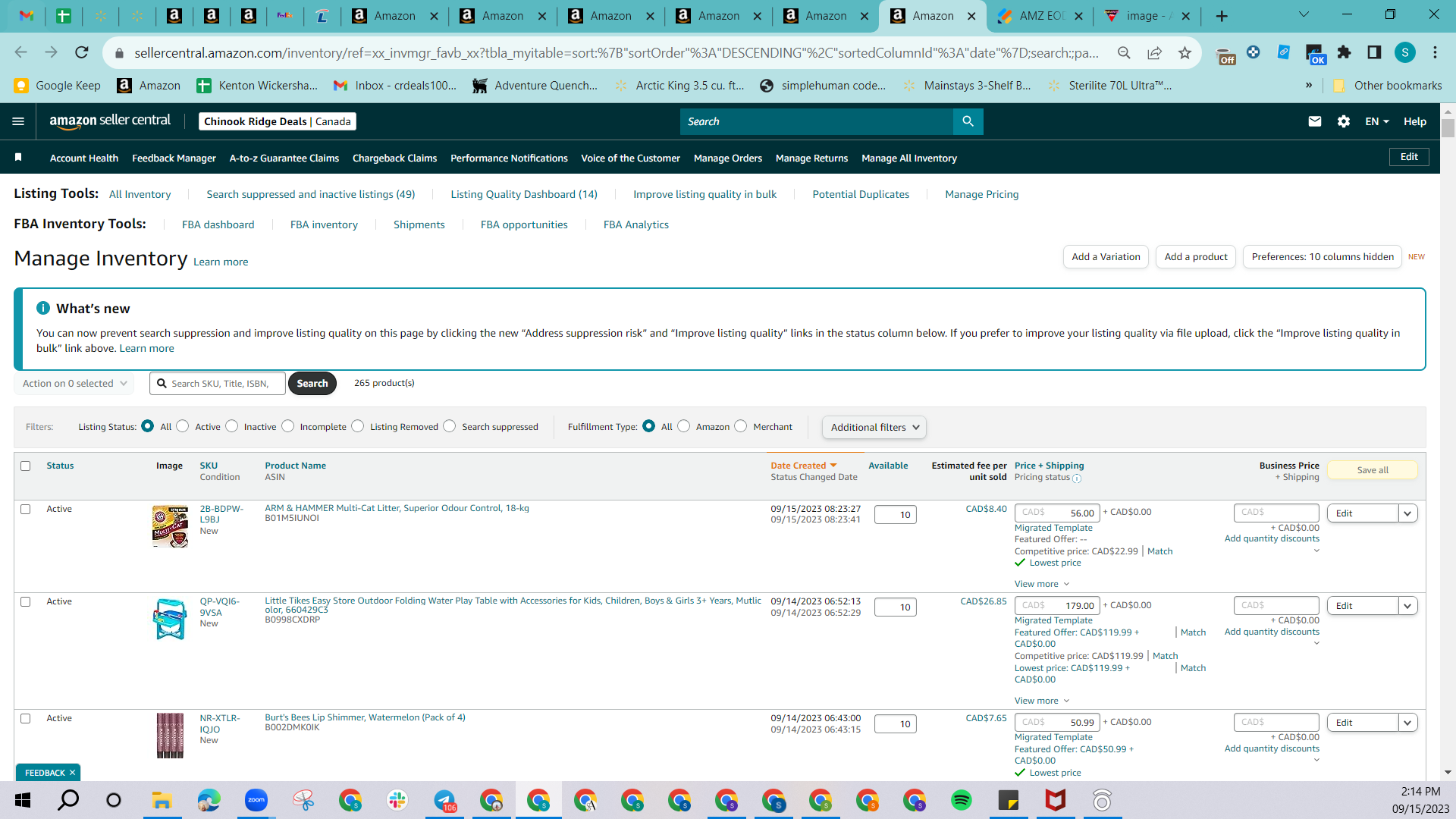Select the Inactive listing status radio button
Image resolution: width=1456 pixels, height=819 pixels.
(232, 426)
